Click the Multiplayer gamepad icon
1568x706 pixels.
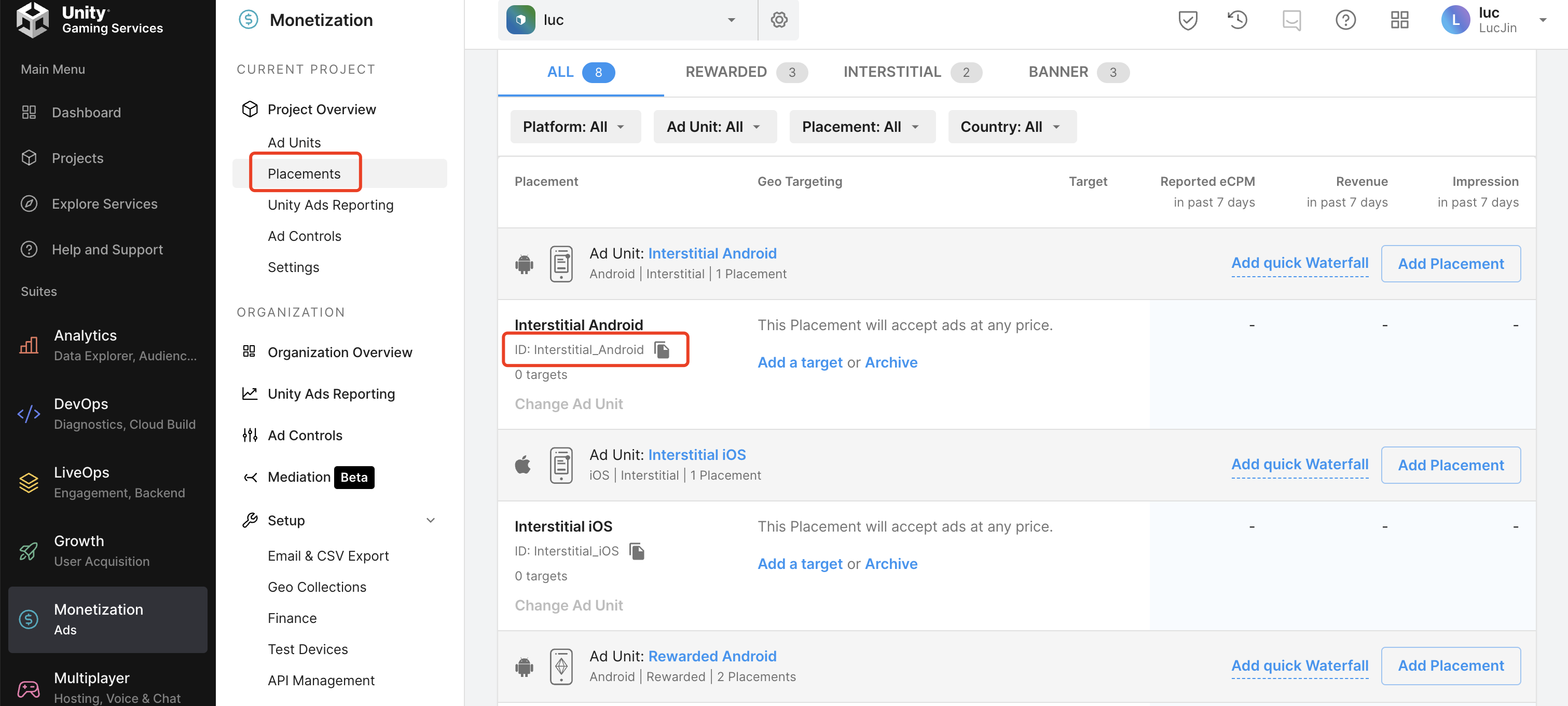29,688
